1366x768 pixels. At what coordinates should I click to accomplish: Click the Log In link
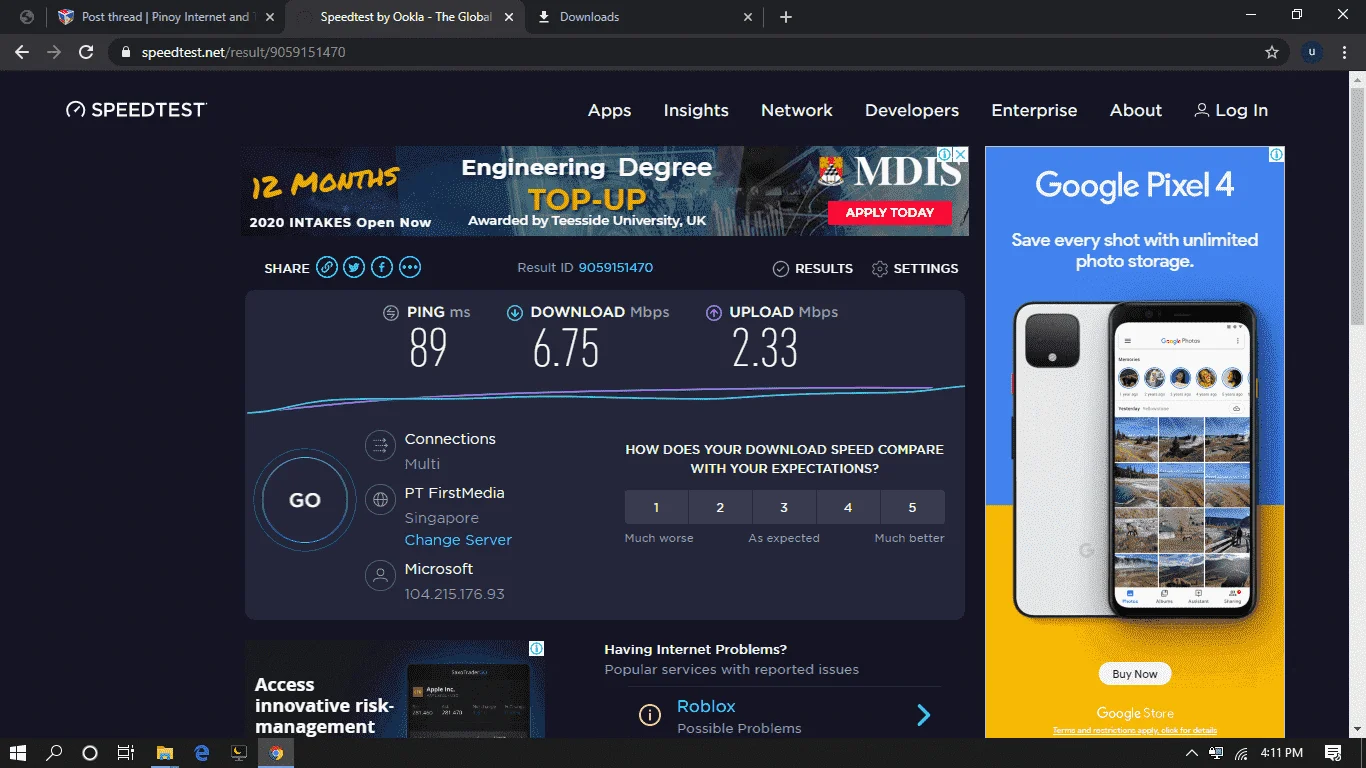pos(1231,110)
